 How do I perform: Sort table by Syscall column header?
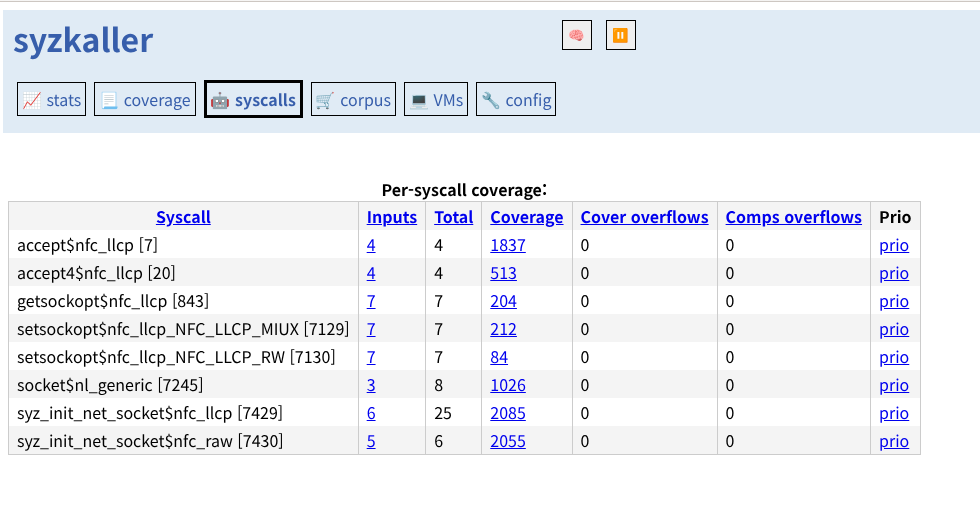183,217
